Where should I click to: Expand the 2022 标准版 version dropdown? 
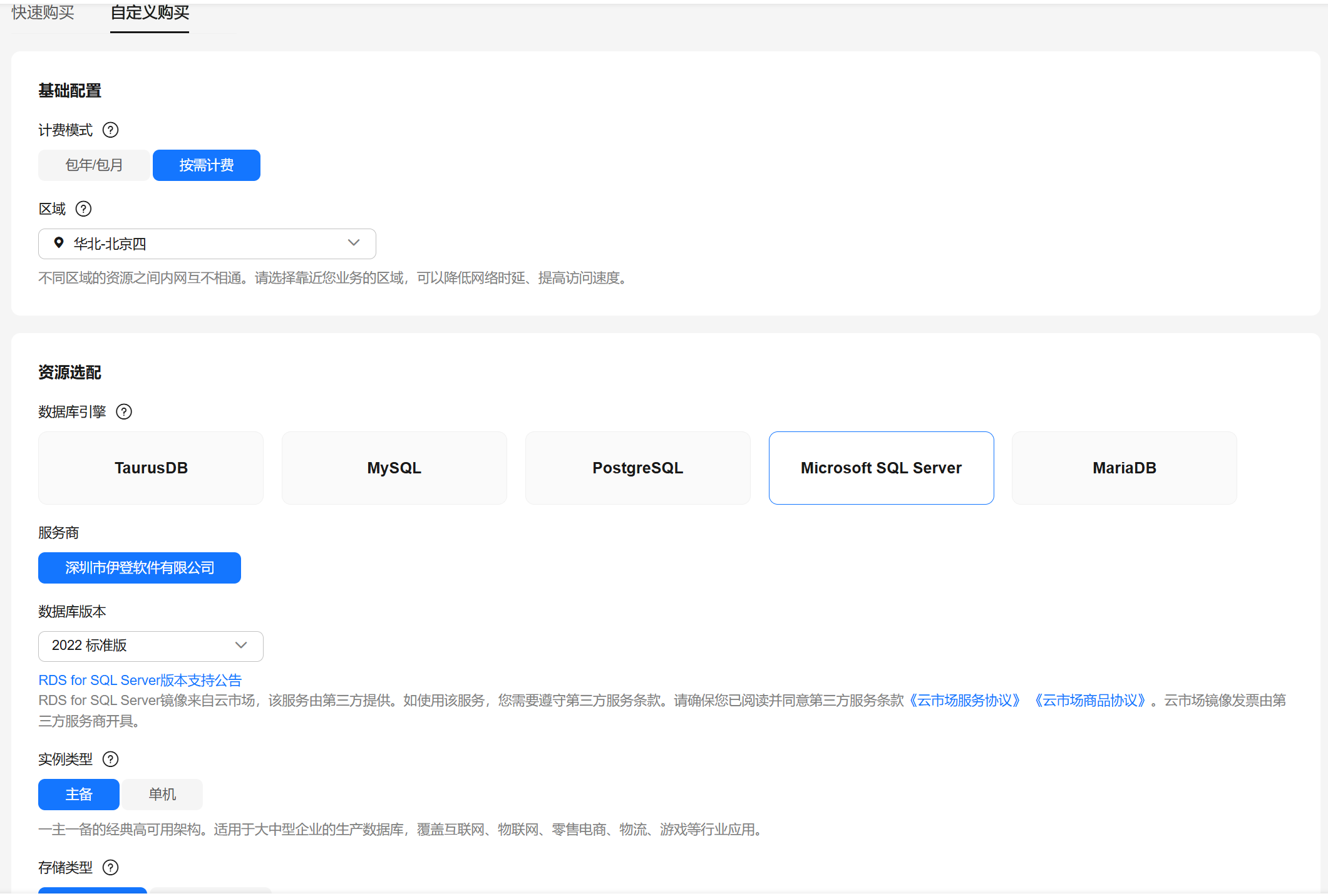[x=151, y=646]
